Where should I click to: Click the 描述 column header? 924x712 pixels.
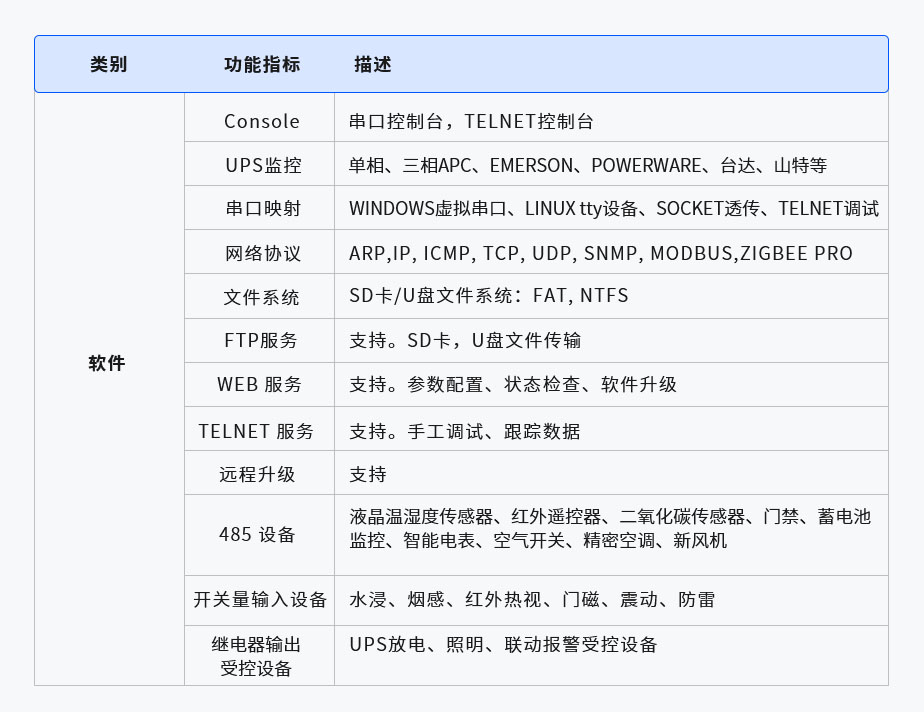(370, 63)
